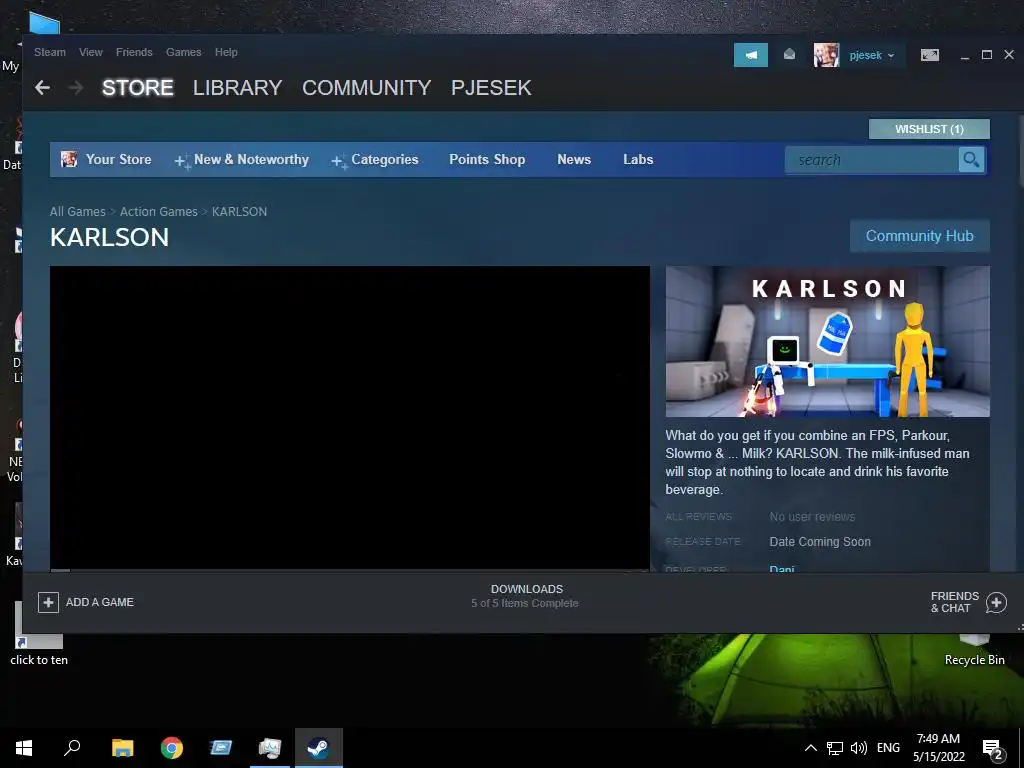Open the Community Hub button
Image resolution: width=1024 pixels, height=768 pixels.
[x=920, y=236]
